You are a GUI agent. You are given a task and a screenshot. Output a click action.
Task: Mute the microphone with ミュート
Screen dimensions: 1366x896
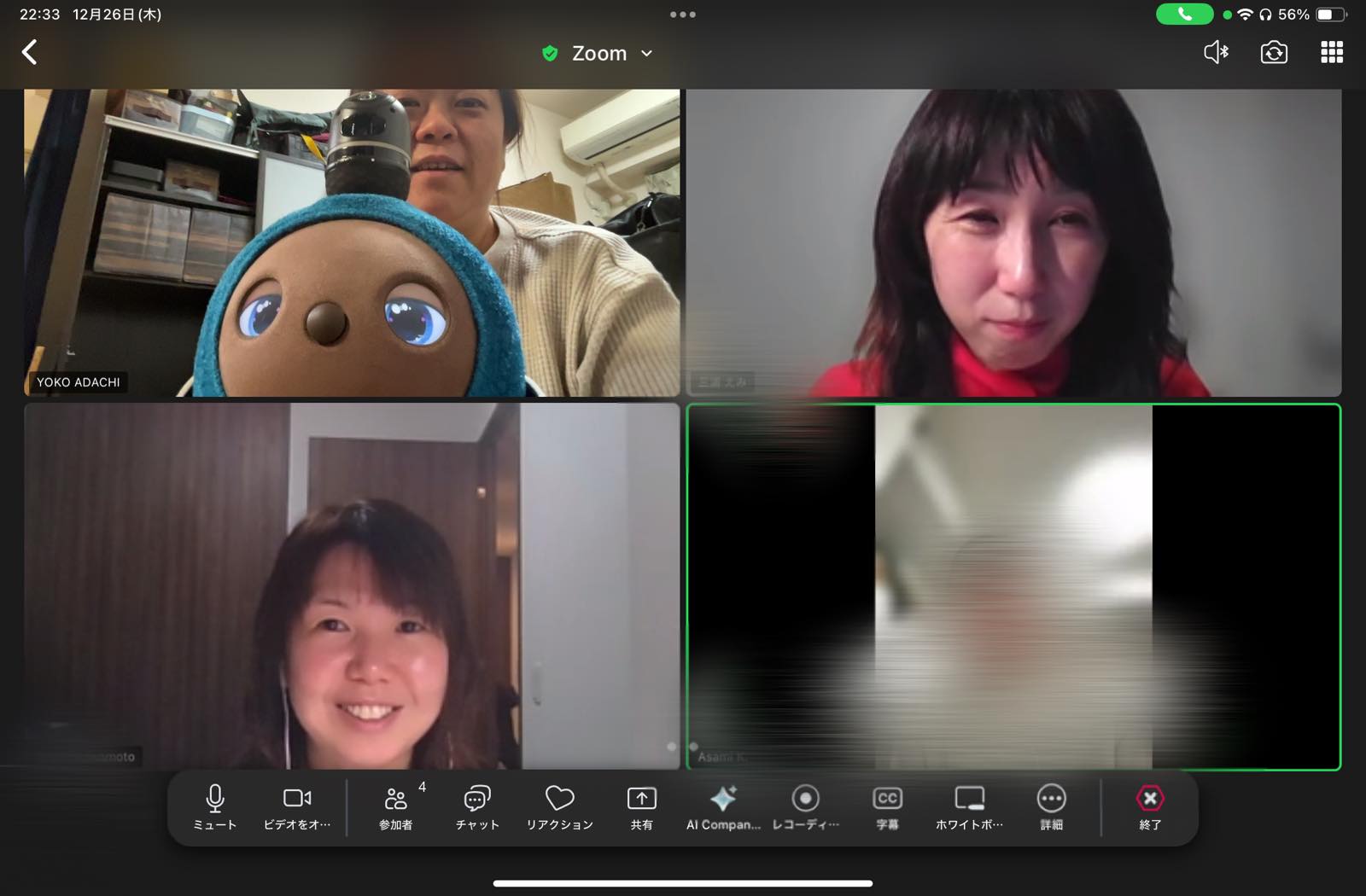pyautogui.click(x=214, y=806)
